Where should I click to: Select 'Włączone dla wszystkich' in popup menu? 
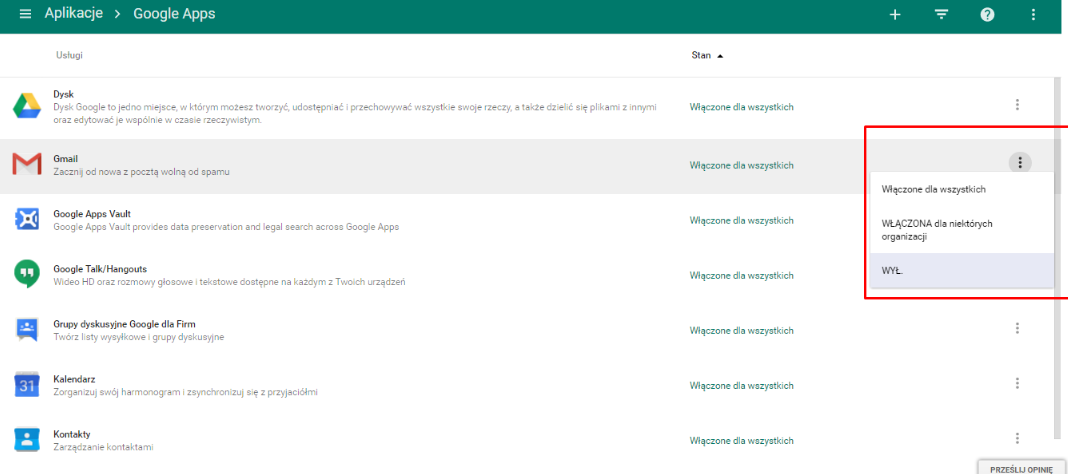(960, 189)
